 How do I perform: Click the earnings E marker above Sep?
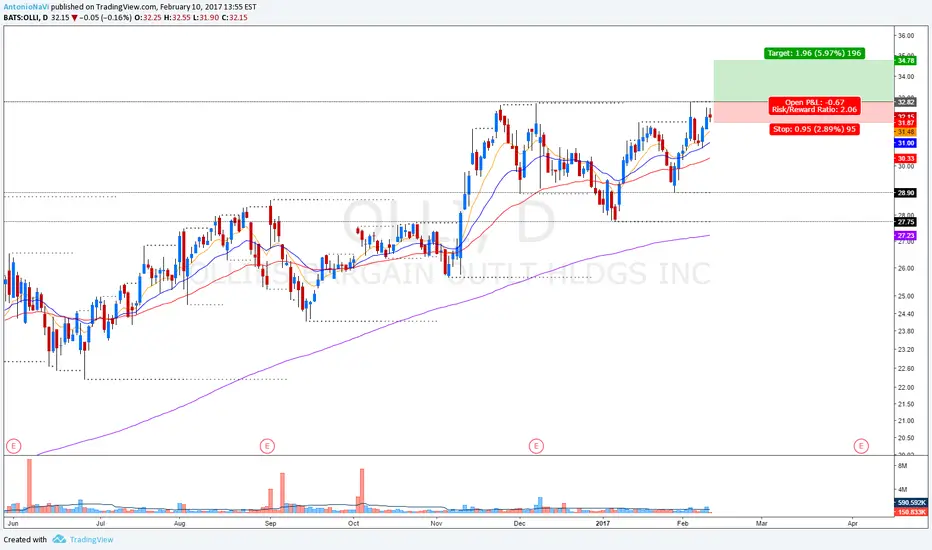coord(267,445)
